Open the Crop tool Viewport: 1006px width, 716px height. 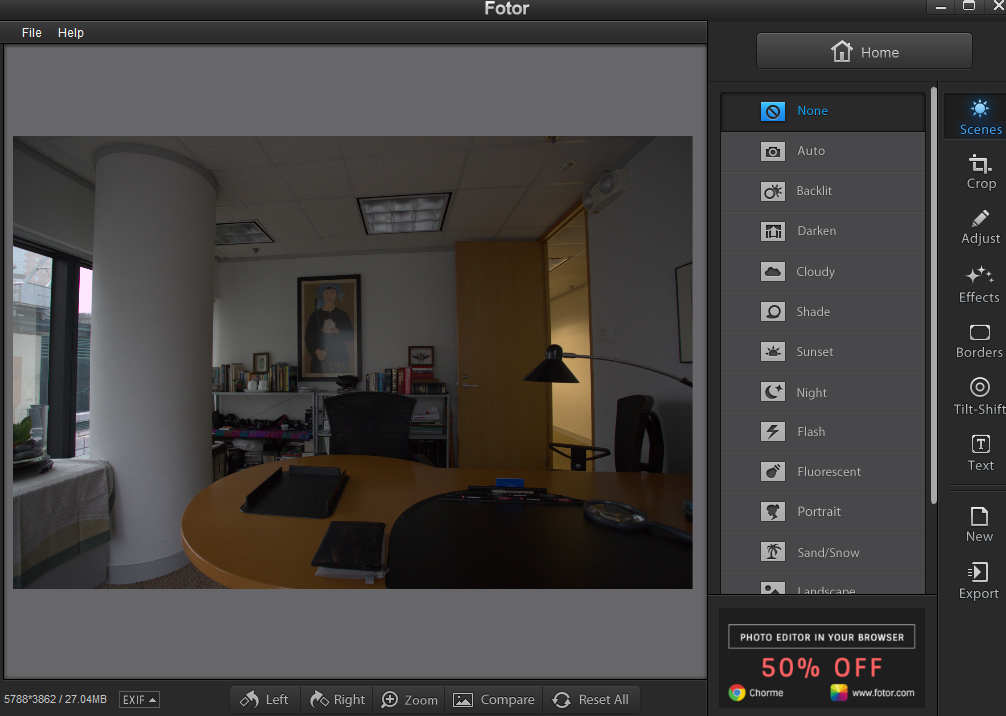(980, 172)
